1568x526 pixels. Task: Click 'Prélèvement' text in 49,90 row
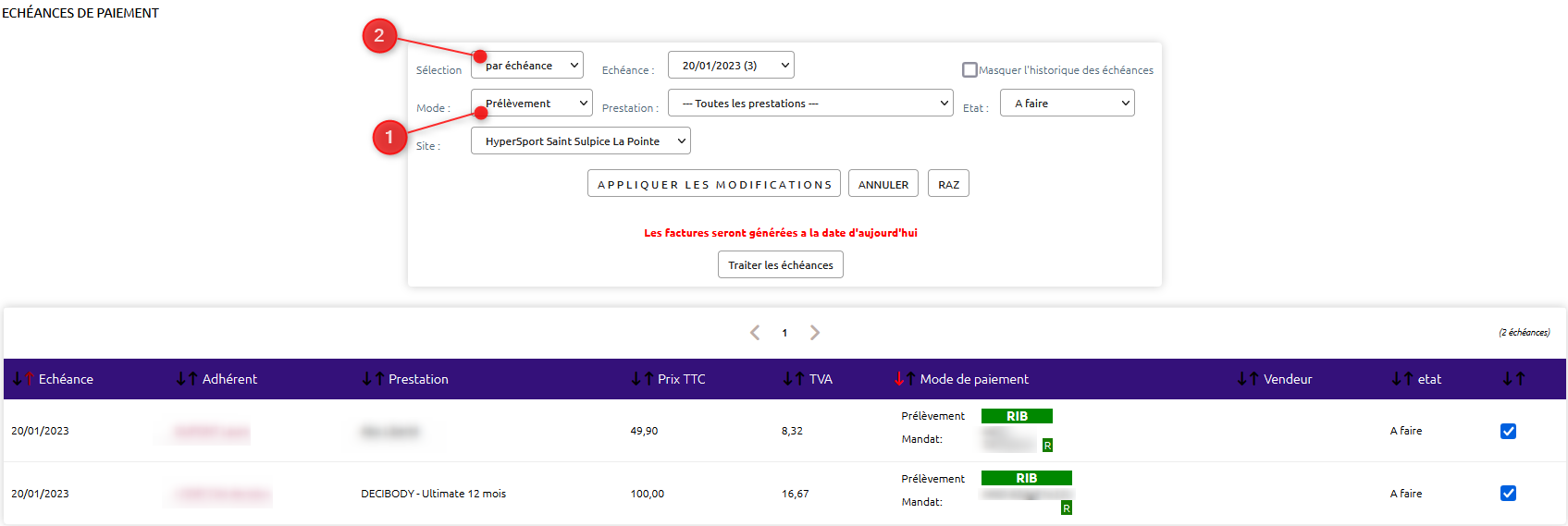(x=933, y=416)
